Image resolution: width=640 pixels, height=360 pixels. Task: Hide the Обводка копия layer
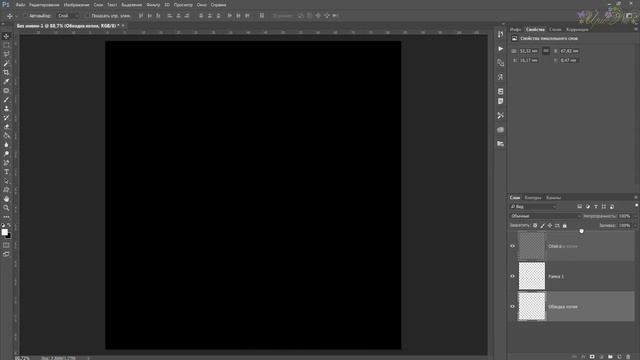tap(513, 307)
